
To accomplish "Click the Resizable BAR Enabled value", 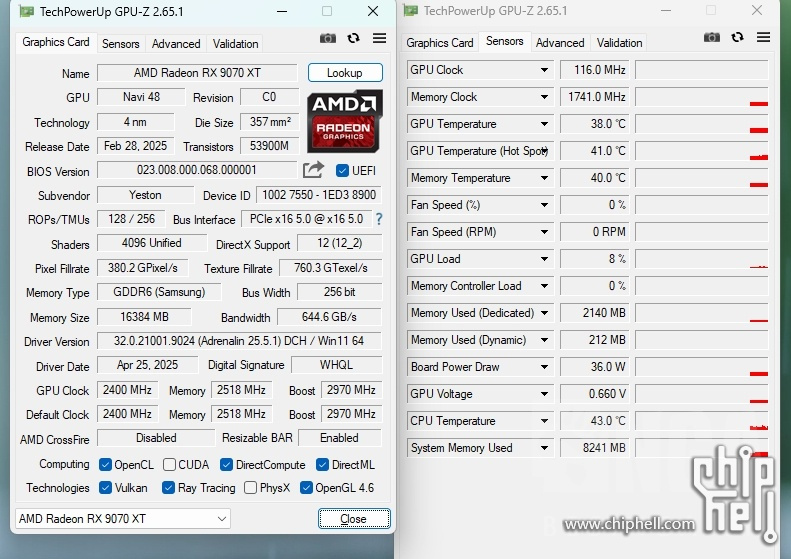I will click(340, 438).
